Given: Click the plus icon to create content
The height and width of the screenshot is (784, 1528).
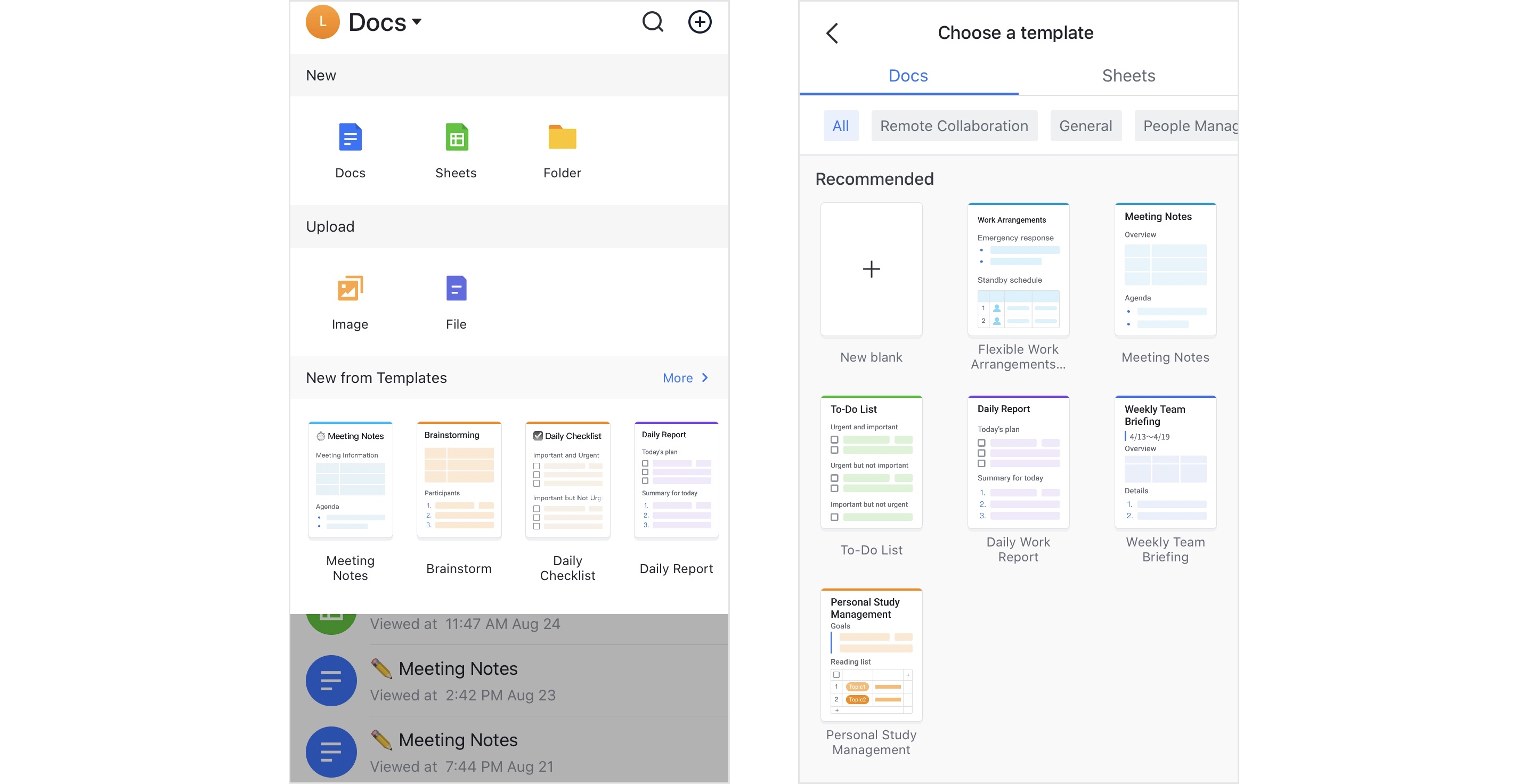Looking at the screenshot, I should click(x=700, y=21).
